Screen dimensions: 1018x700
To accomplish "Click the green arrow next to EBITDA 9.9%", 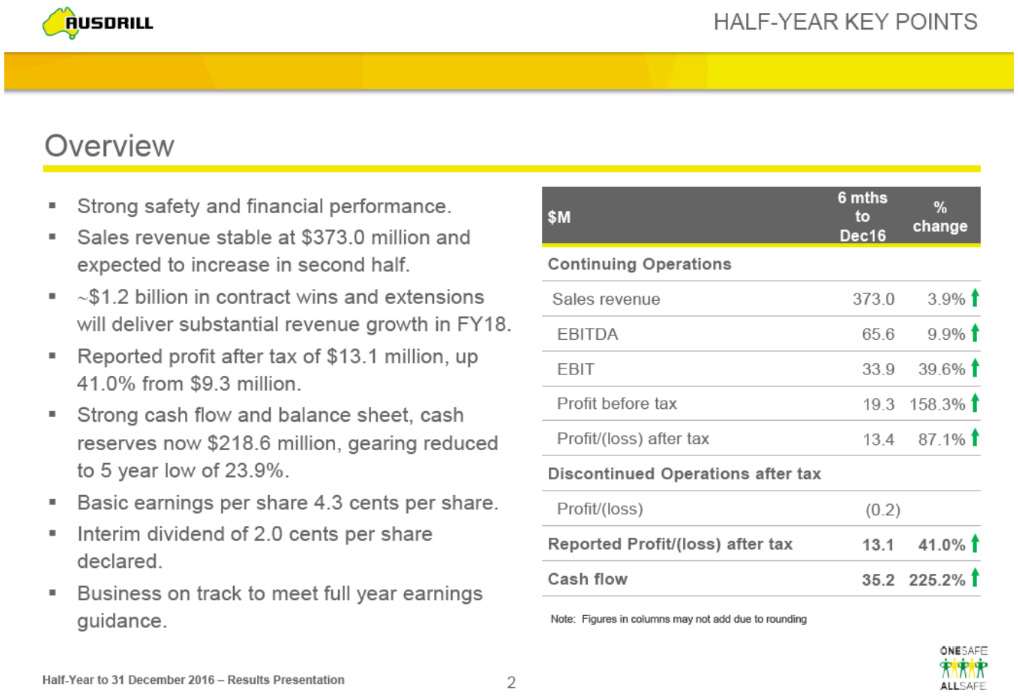I will point(975,334).
